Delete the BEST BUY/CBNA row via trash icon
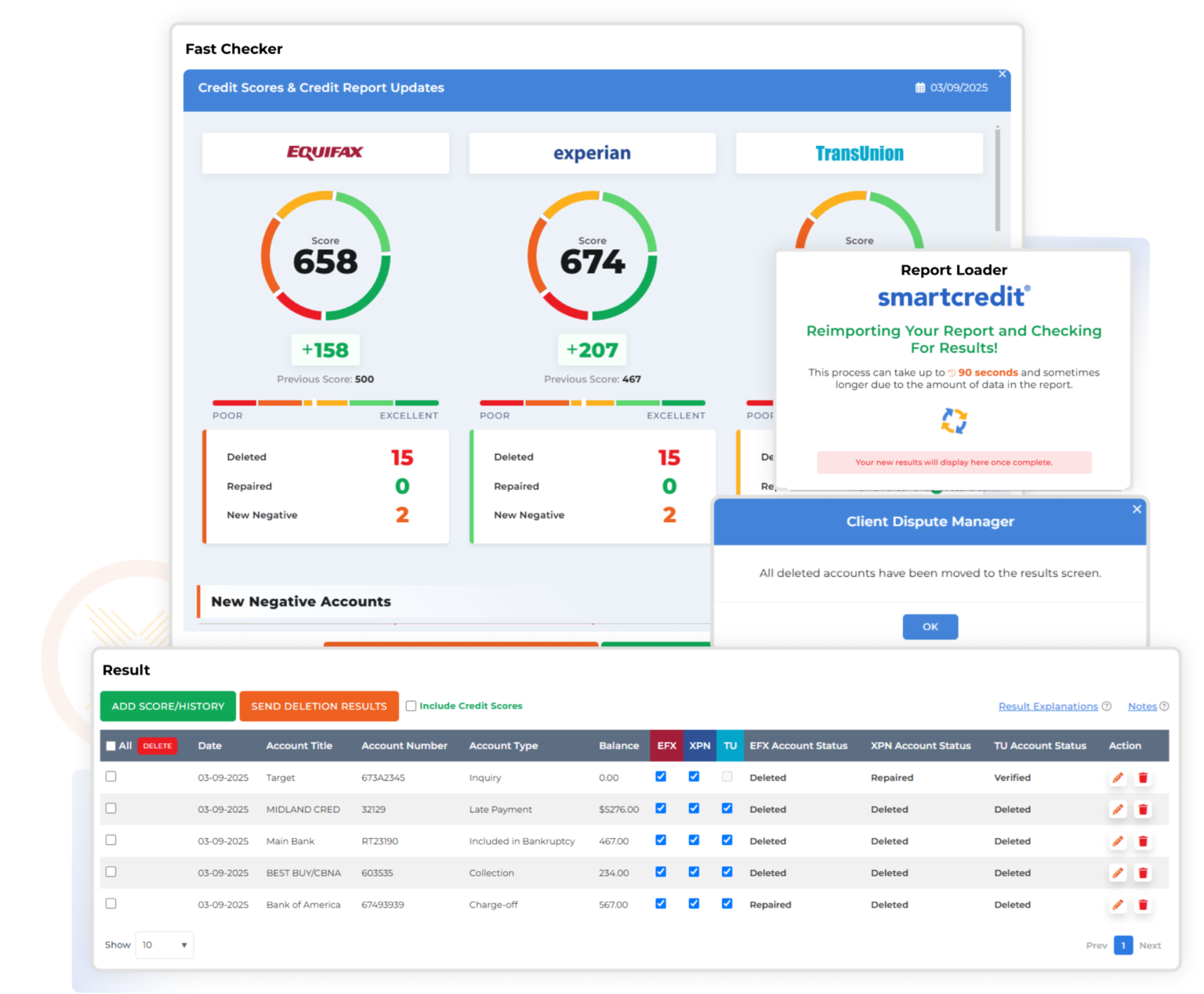1204x994 pixels. pos(1143,872)
